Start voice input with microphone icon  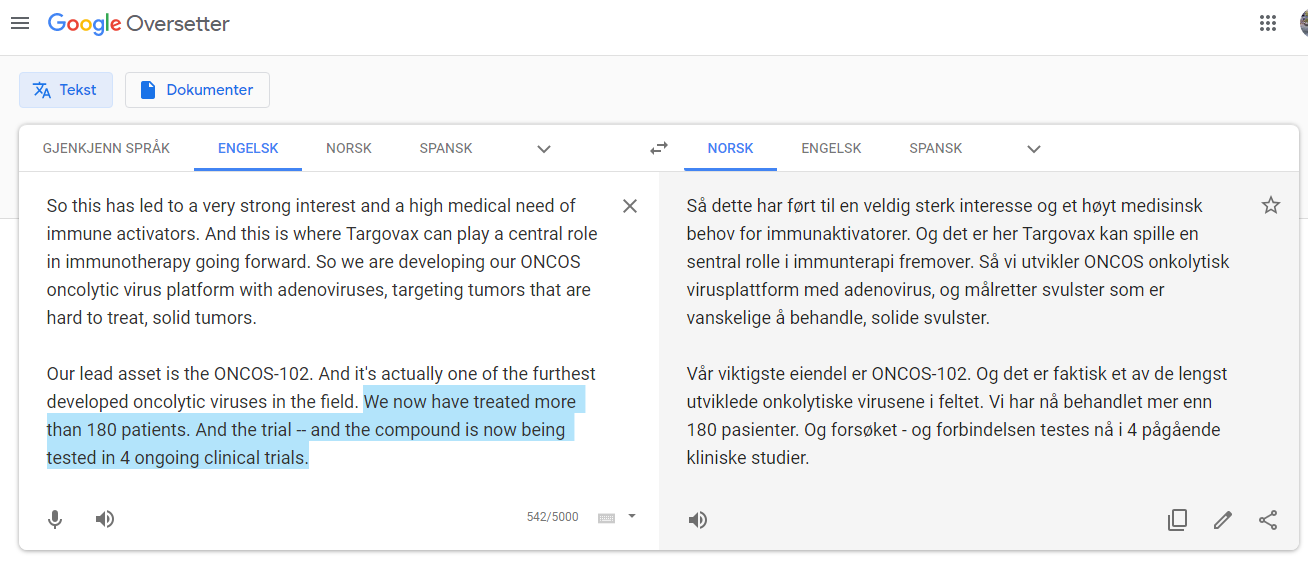pyautogui.click(x=55, y=519)
